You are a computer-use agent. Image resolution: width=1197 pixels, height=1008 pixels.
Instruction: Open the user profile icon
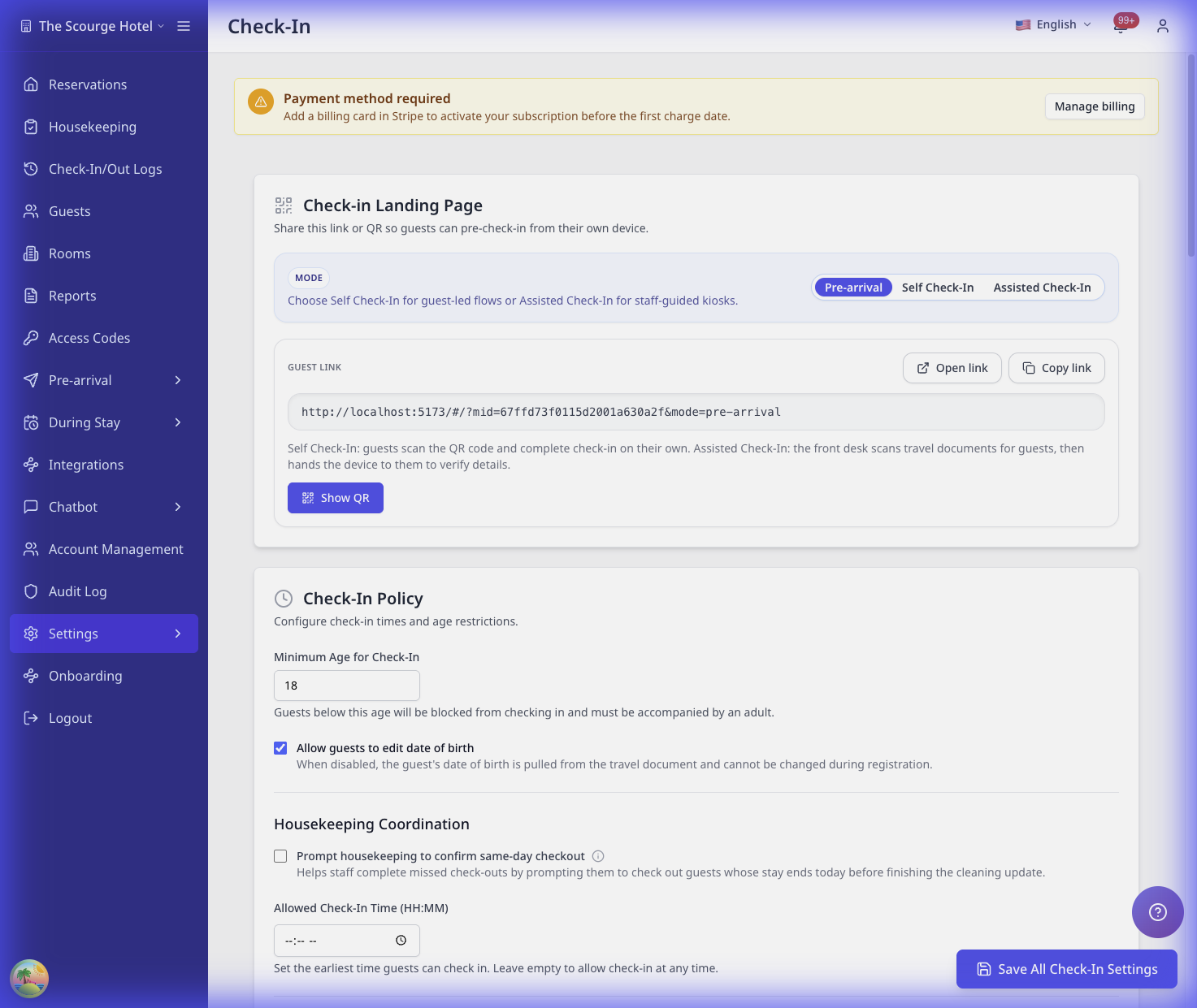point(1162,26)
